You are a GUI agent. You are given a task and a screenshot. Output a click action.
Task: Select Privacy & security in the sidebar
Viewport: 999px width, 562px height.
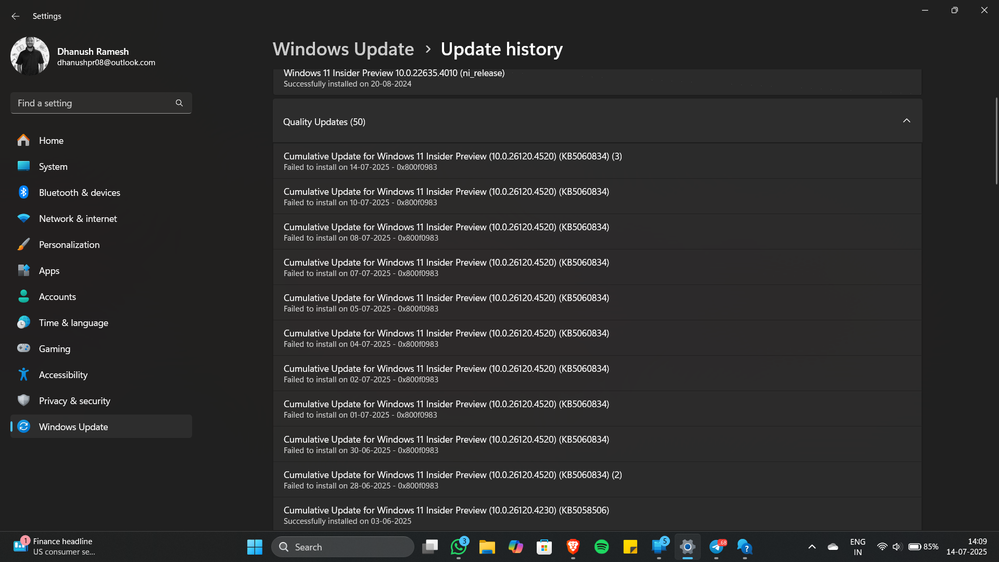pos(101,401)
